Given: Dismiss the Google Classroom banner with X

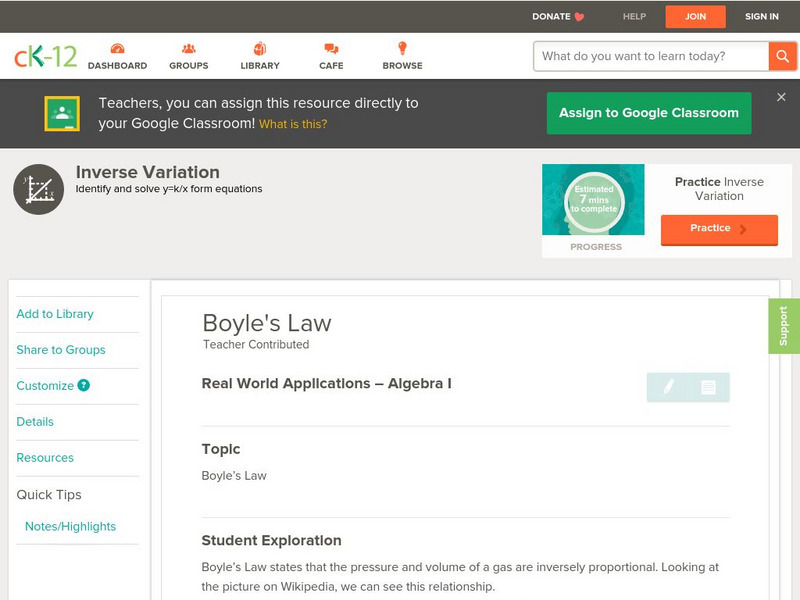Looking at the screenshot, I should coord(782,97).
